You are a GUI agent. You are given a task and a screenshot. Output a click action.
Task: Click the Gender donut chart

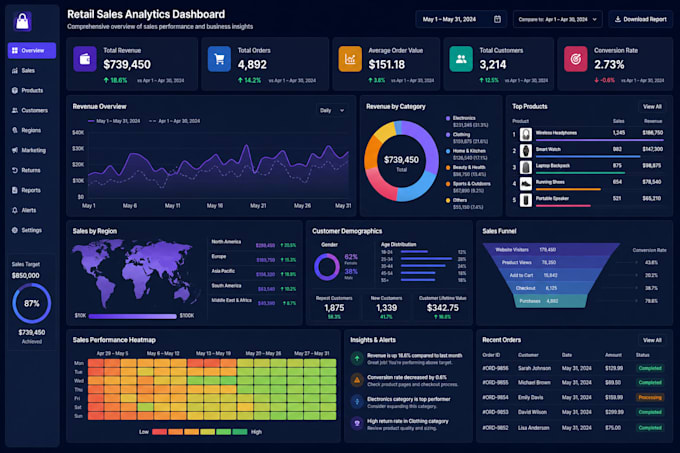pyautogui.click(x=327, y=267)
